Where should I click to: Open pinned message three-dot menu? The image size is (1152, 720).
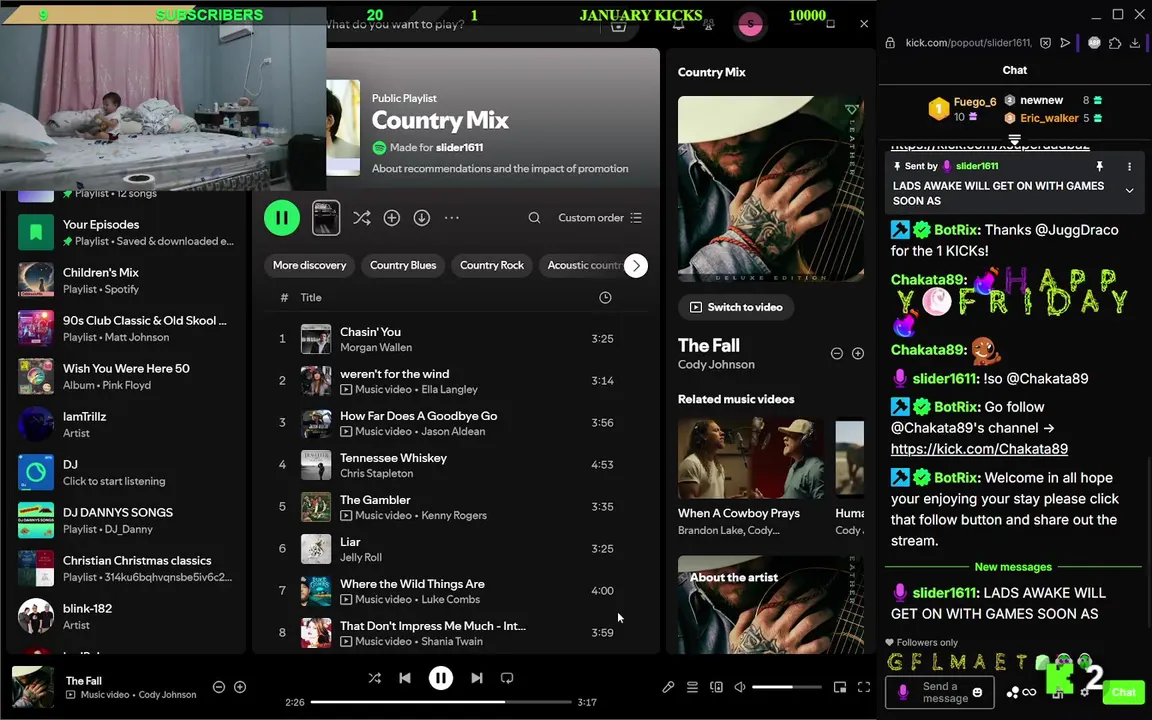(1129, 167)
